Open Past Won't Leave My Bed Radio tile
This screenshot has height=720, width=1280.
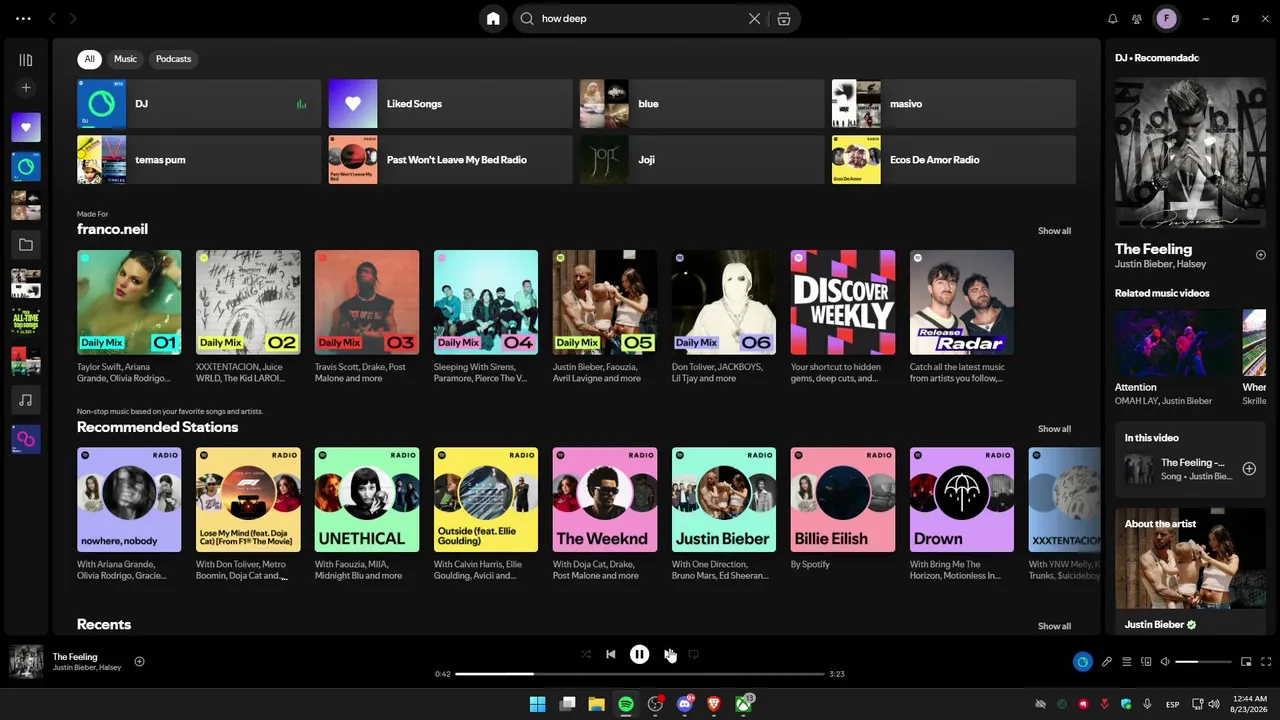(451, 160)
